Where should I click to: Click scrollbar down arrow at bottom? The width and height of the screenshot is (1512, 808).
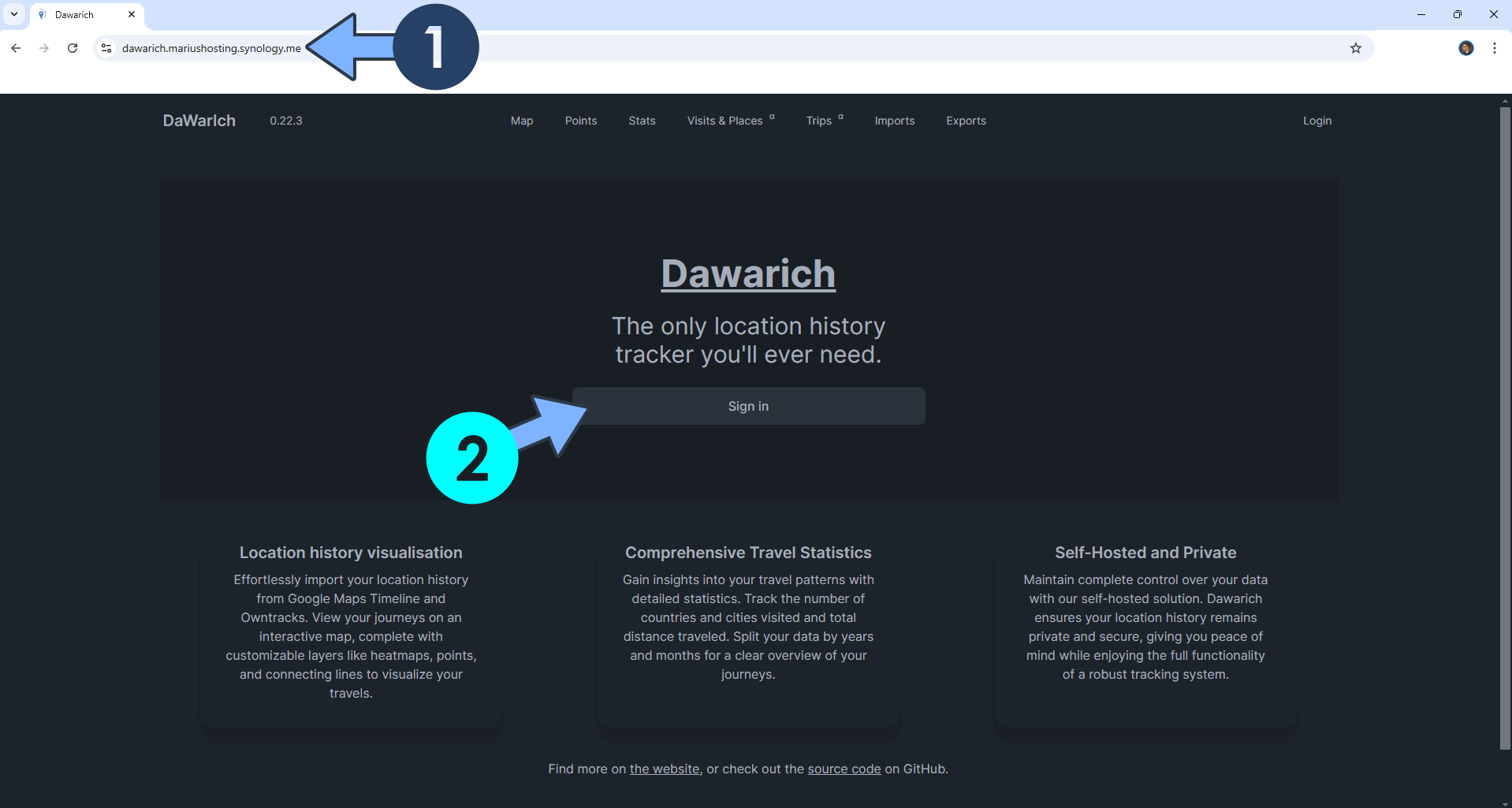(x=1505, y=803)
